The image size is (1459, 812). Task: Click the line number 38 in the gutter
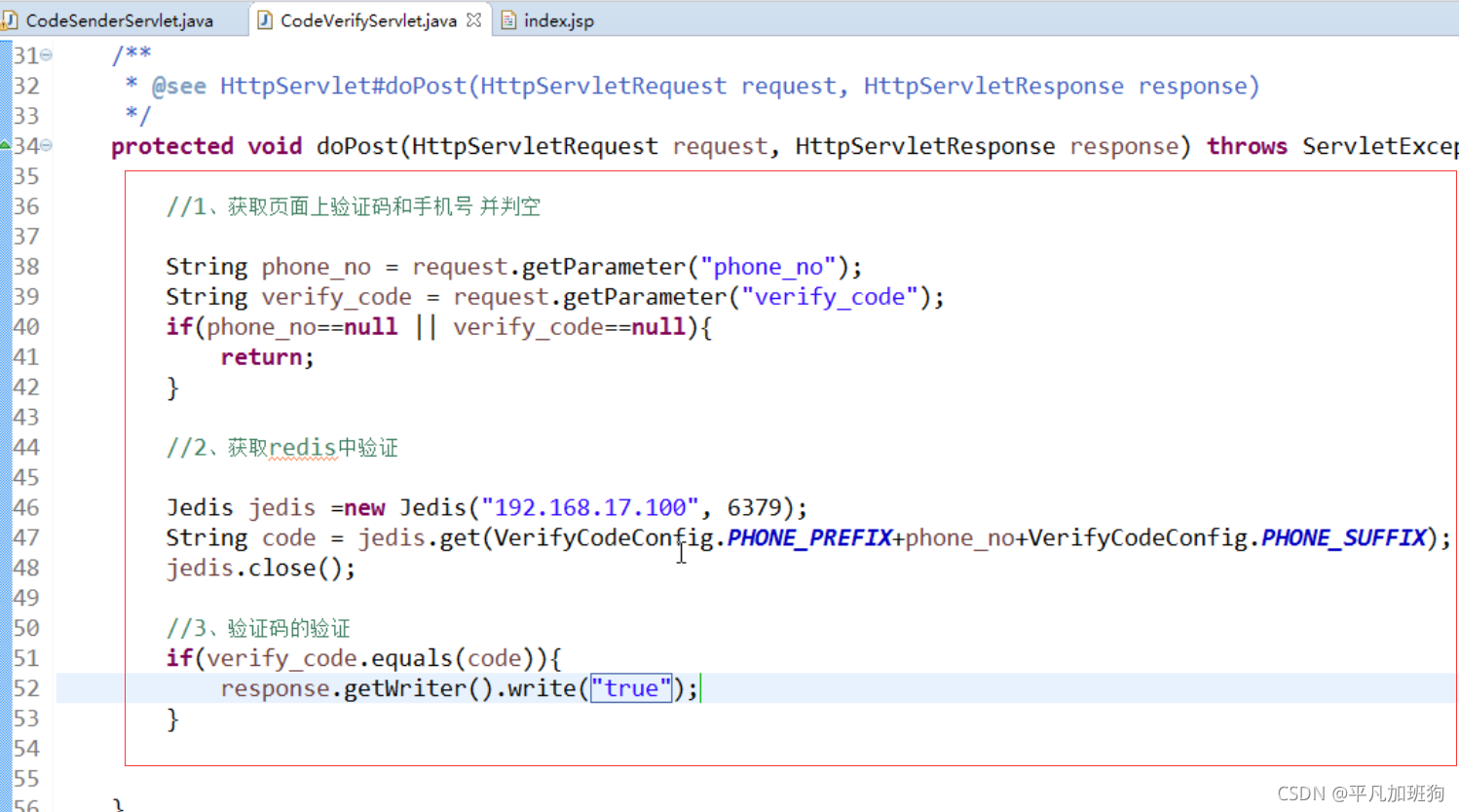point(26,267)
